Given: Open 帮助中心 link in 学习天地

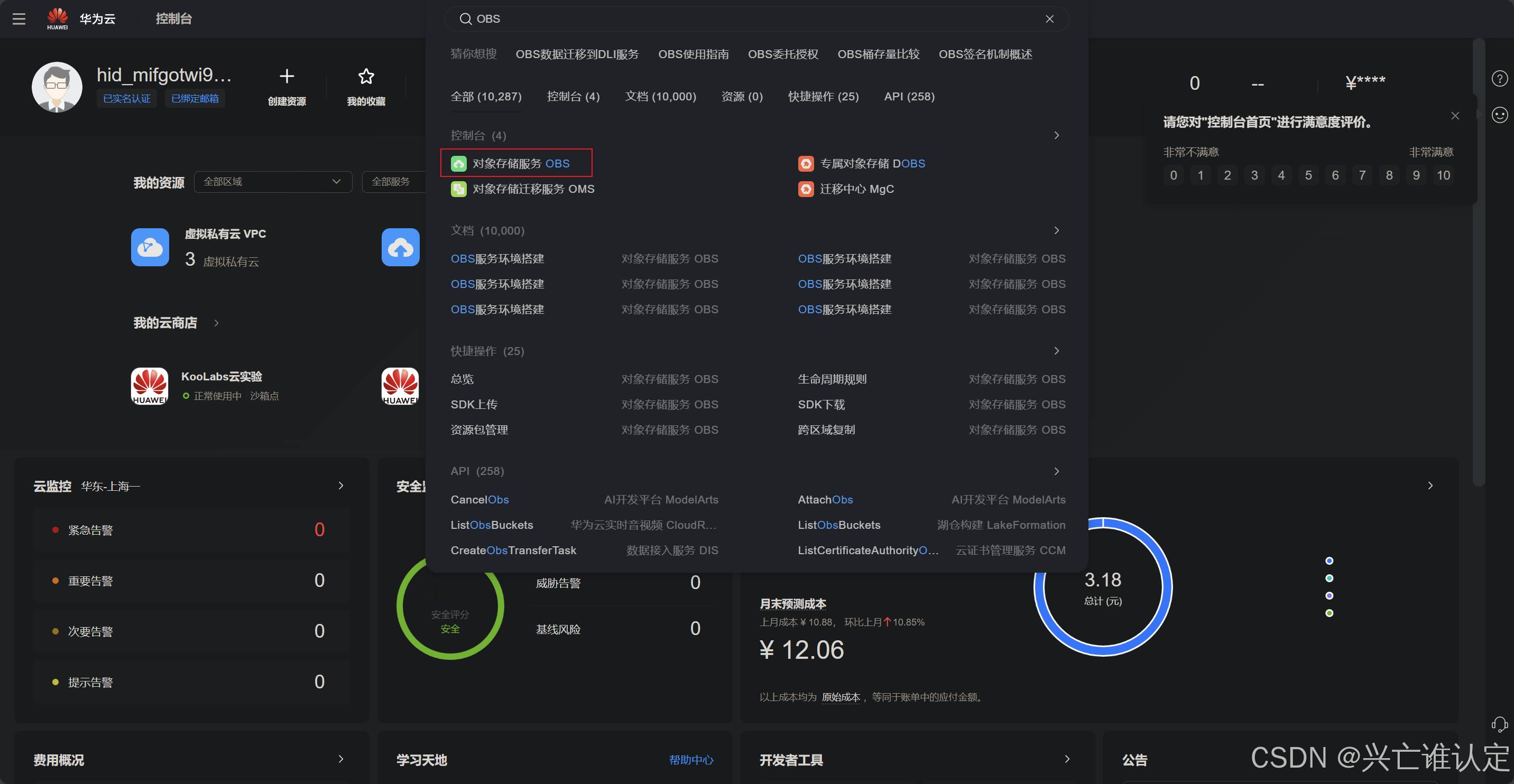Looking at the screenshot, I should point(691,760).
